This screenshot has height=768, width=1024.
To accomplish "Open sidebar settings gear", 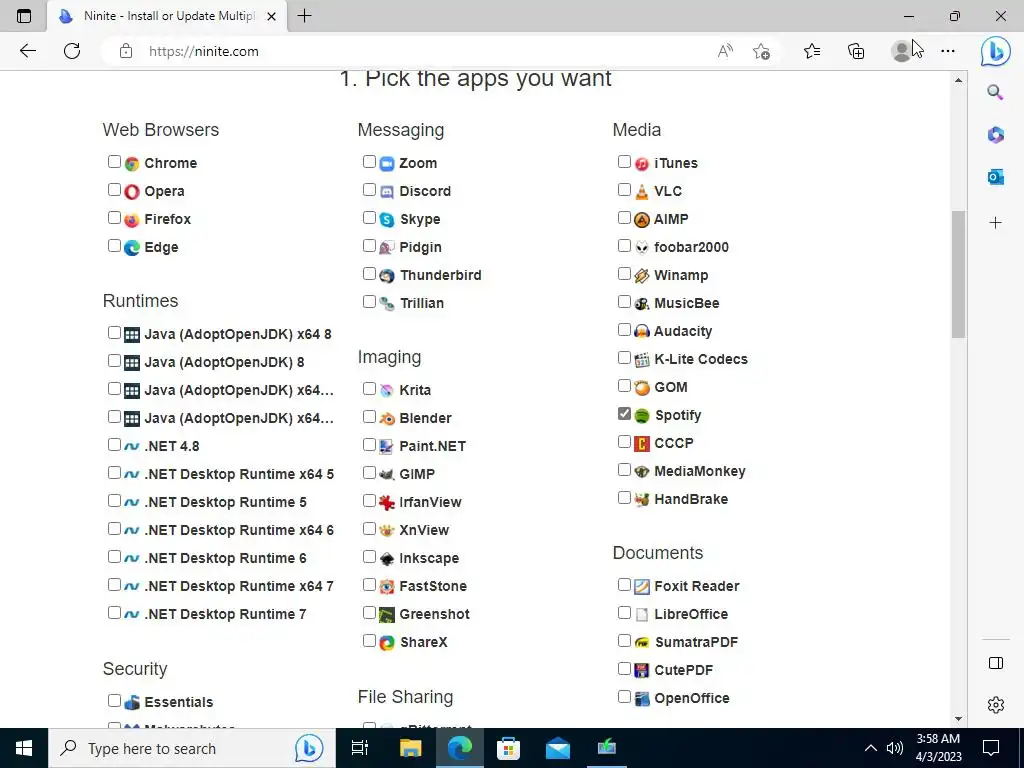I will click(995, 705).
